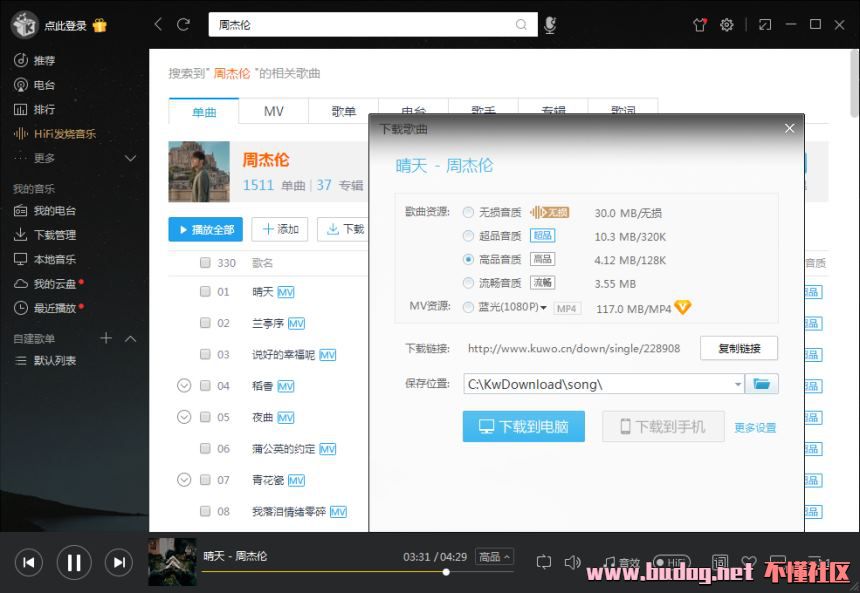This screenshot has height=593, width=860.
Task: Click 下载到电脑 button
Action: coord(524,426)
